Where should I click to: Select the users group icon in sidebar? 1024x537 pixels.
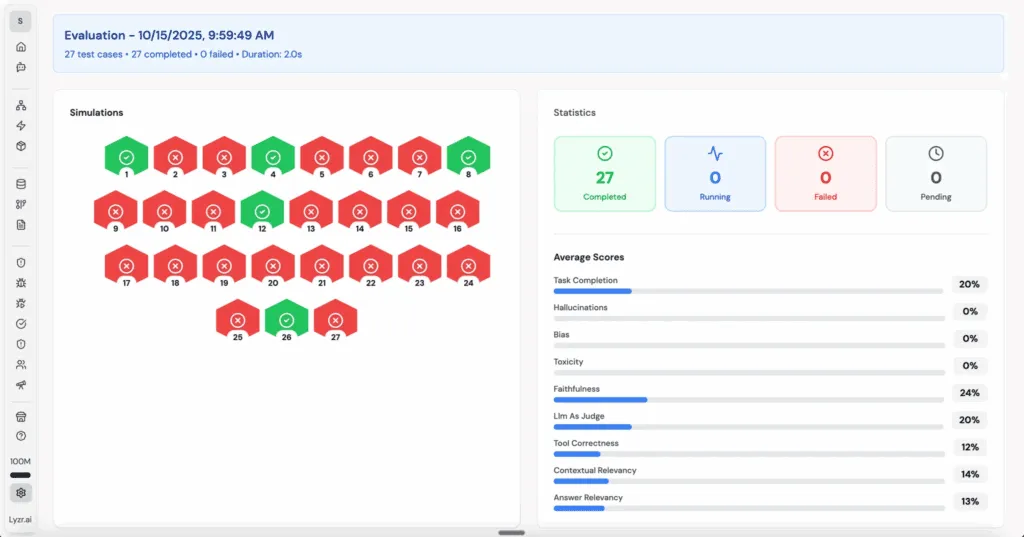click(21, 365)
